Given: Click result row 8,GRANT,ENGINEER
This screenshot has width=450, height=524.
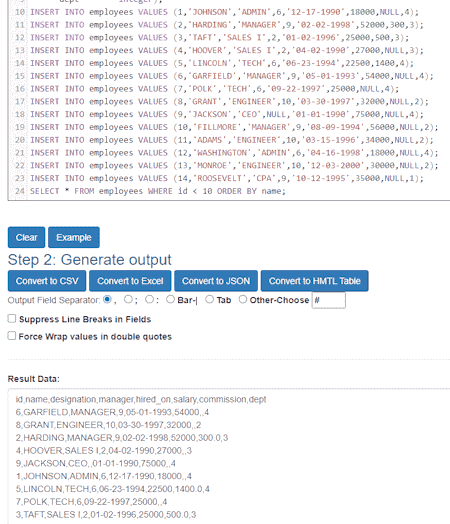Looking at the screenshot, I should (x=108, y=425).
